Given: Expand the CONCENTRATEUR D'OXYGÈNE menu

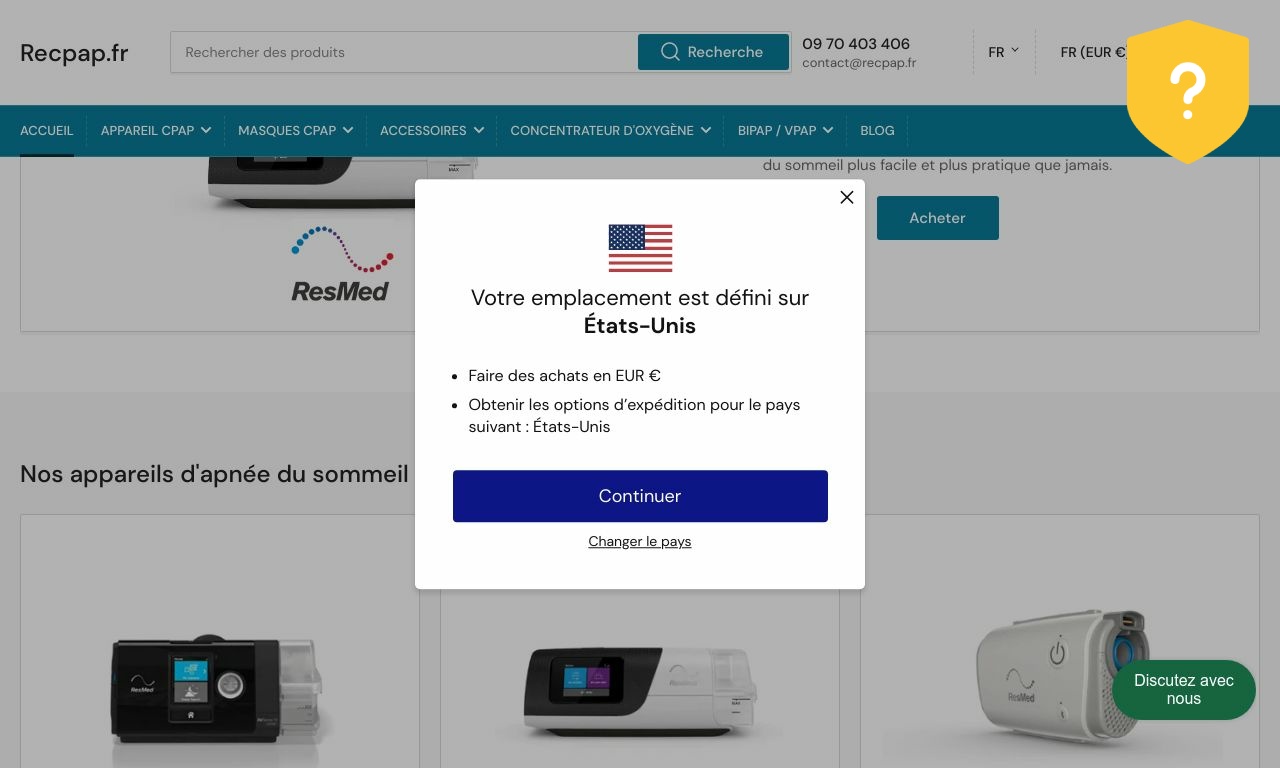Looking at the screenshot, I should coord(610,130).
